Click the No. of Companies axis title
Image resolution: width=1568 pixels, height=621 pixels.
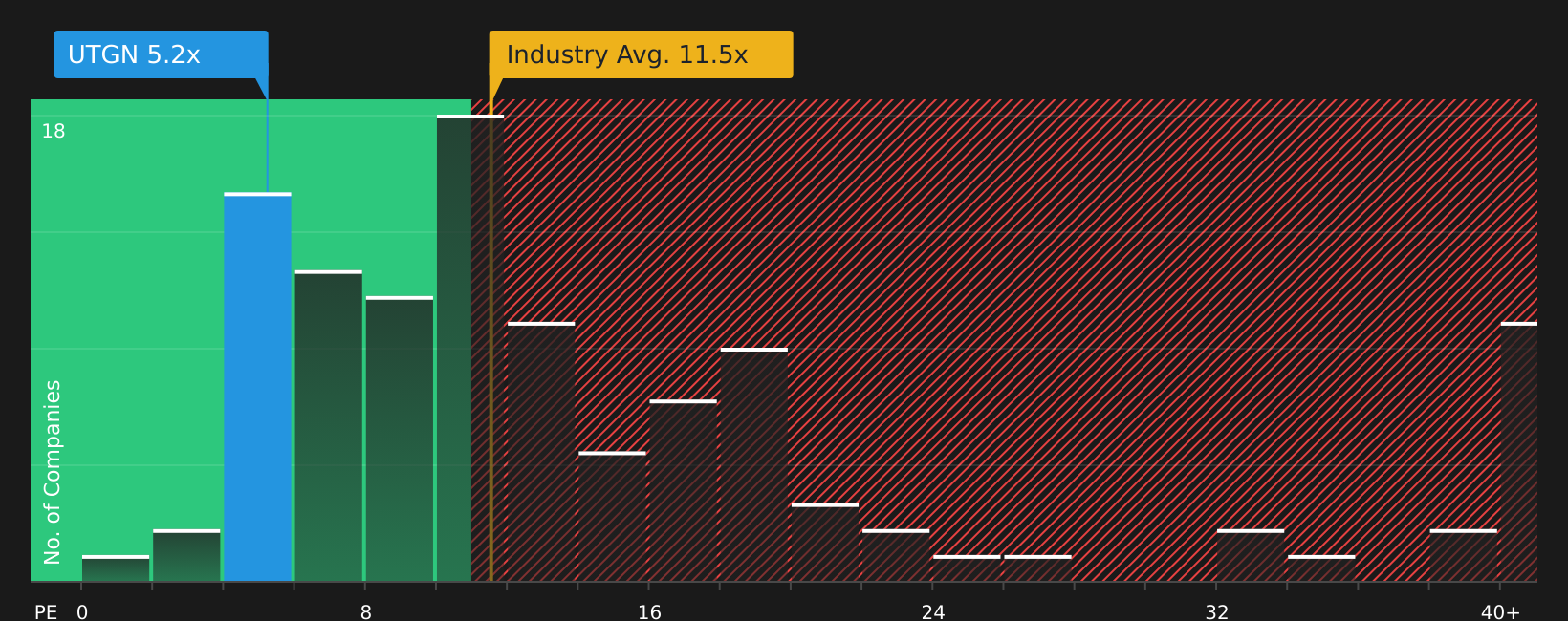tap(53, 472)
